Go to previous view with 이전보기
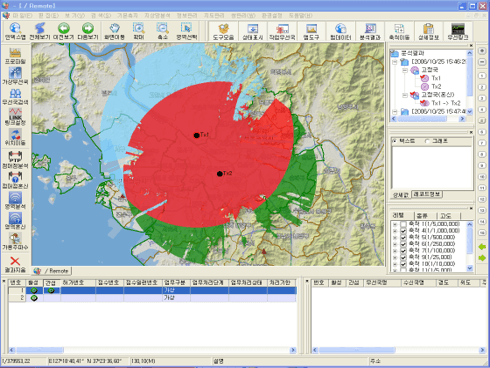 (x=63, y=31)
